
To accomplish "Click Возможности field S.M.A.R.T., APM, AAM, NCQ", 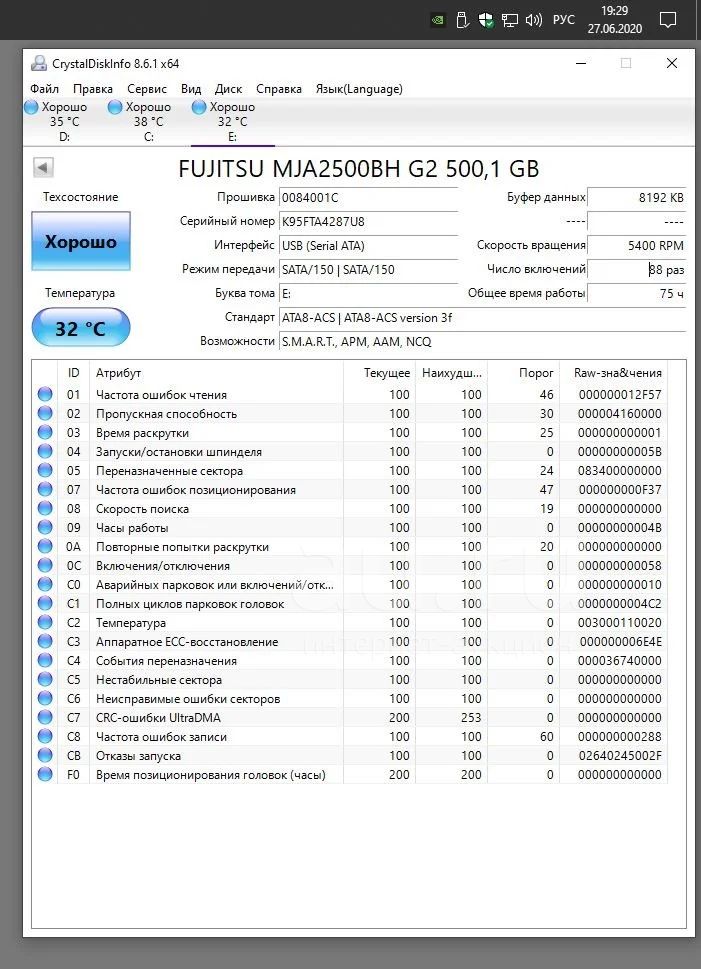I will coord(482,341).
